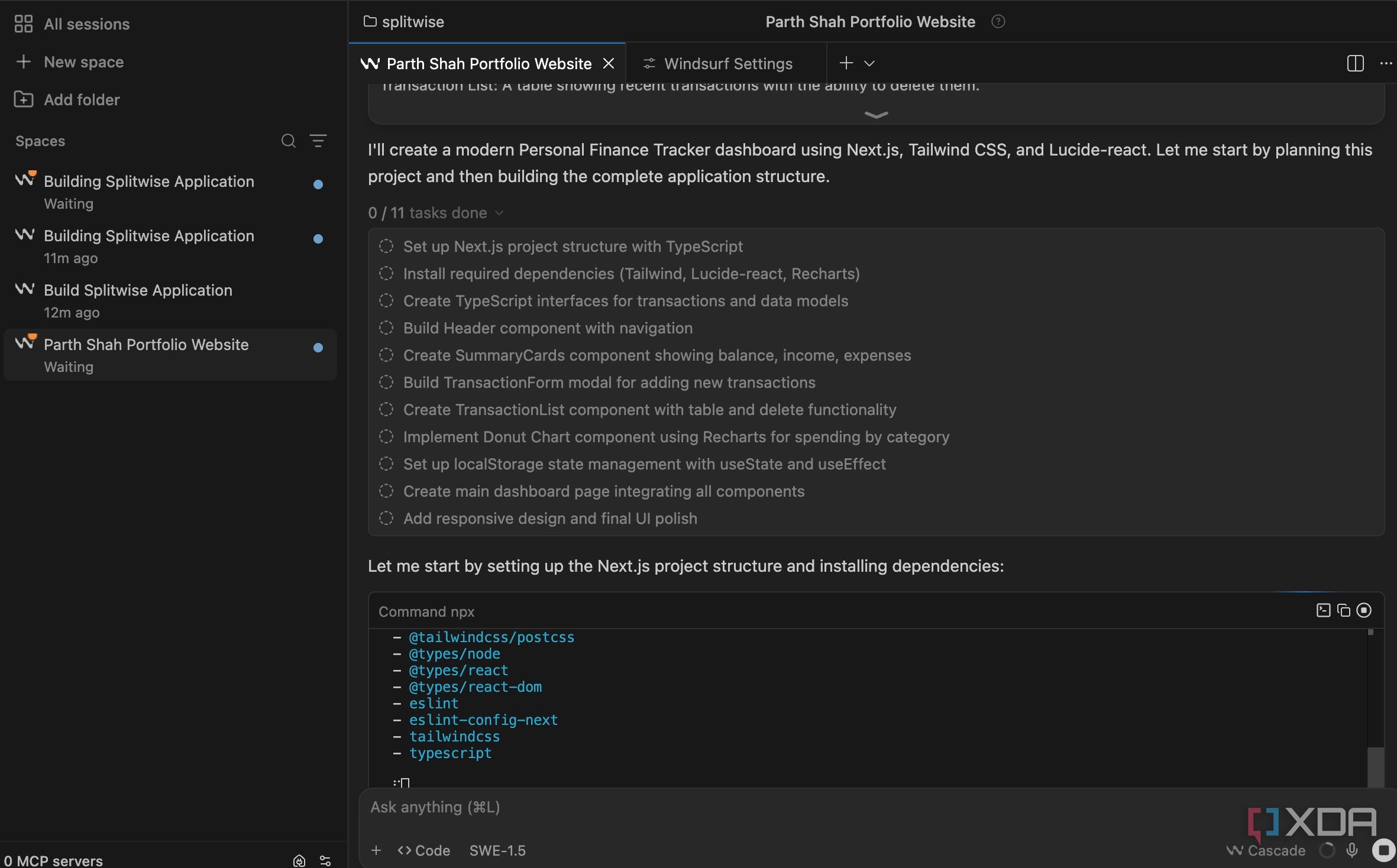Viewport: 1397px width, 868px height.
Task: Start voice input with microphone icon
Action: coord(1353,850)
